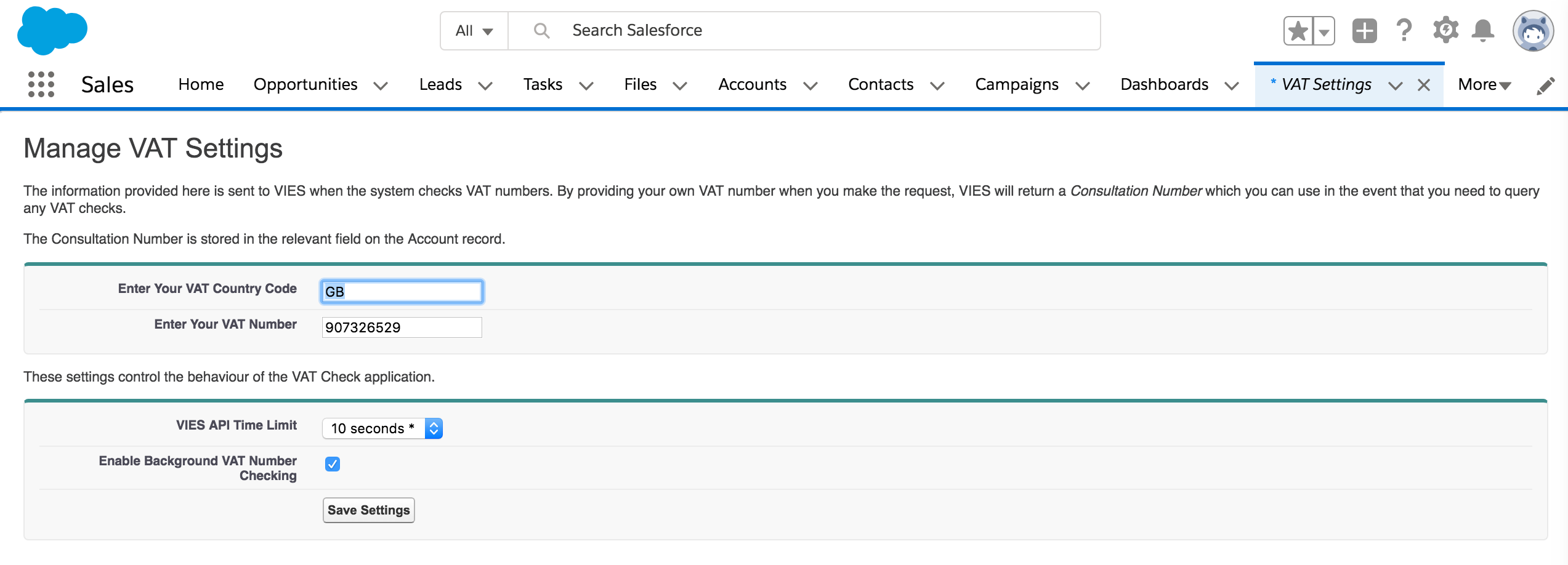The height and width of the screenshot is (565, 1568).
Task: Click the Help question mark icon
Action: click(1404, 30)
